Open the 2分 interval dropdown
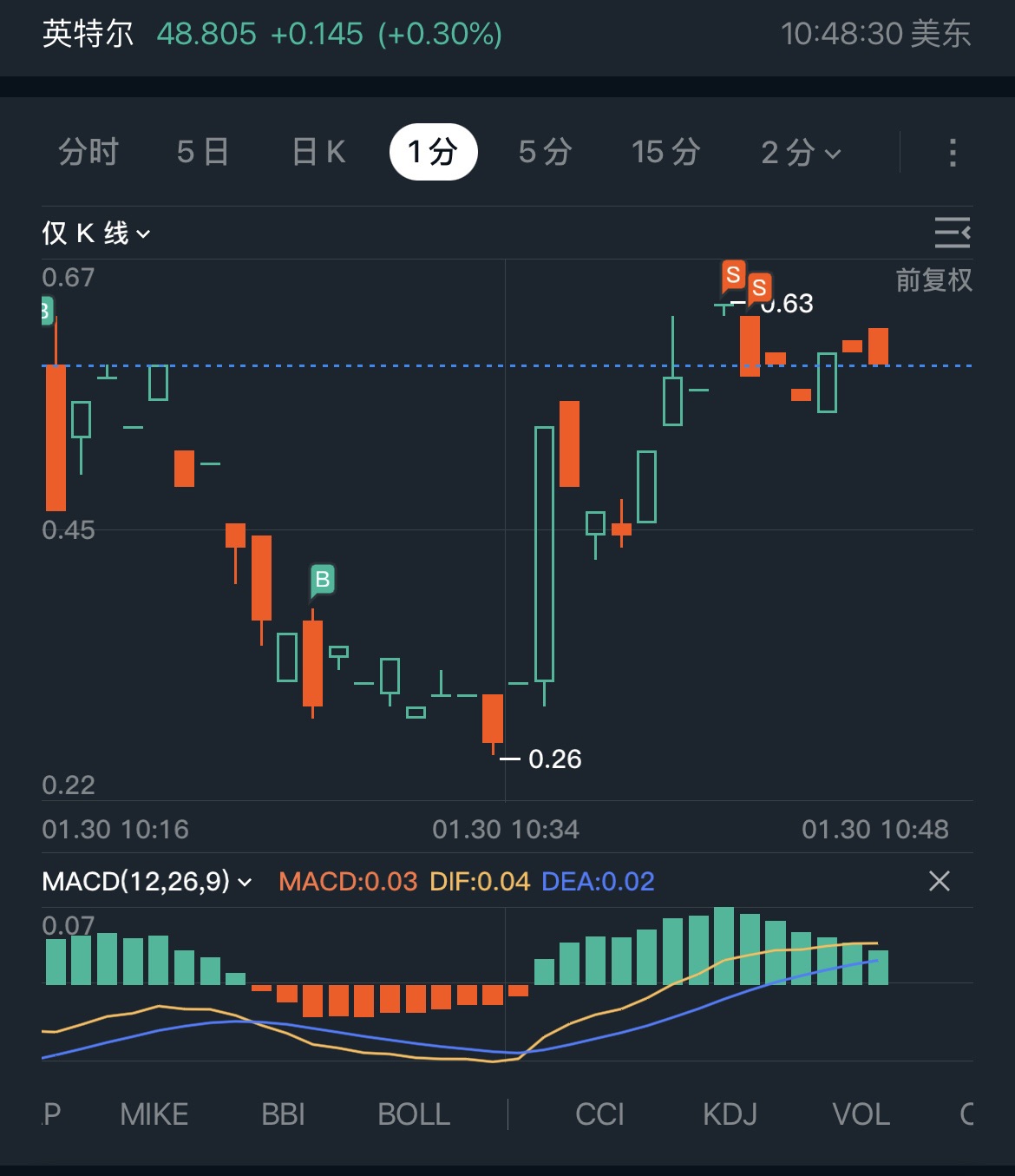 pyautogui.click(x=800, y=153)
